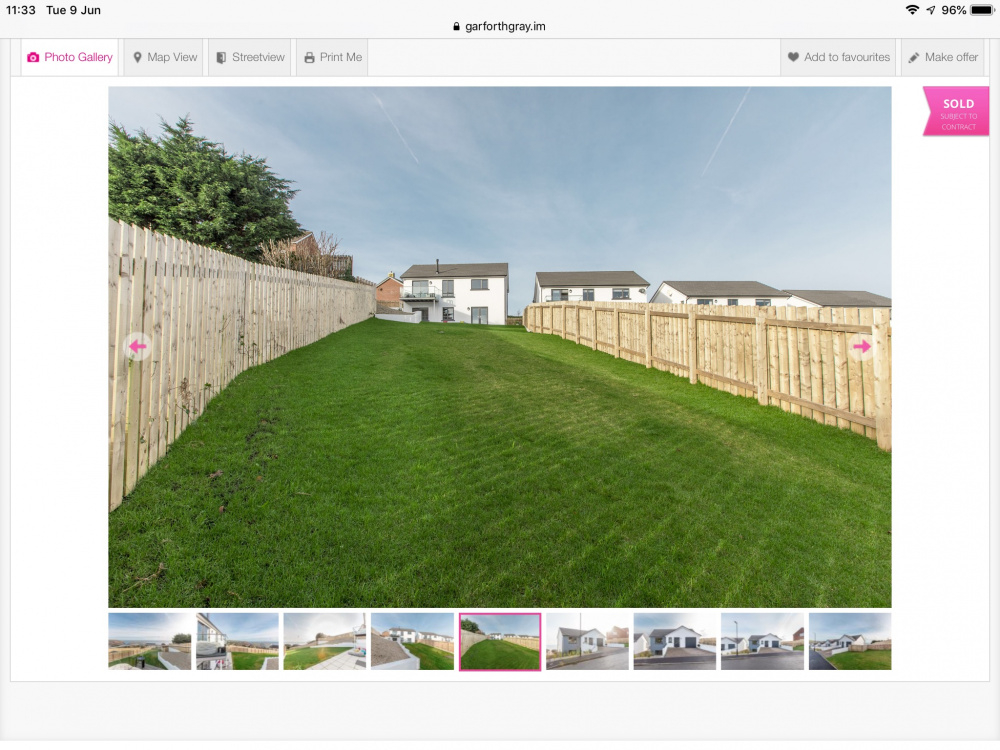Tap the Wi-Fi status icon
Image resolution: width=1000 pixels, height=750 pixels.
coord(913,10)
